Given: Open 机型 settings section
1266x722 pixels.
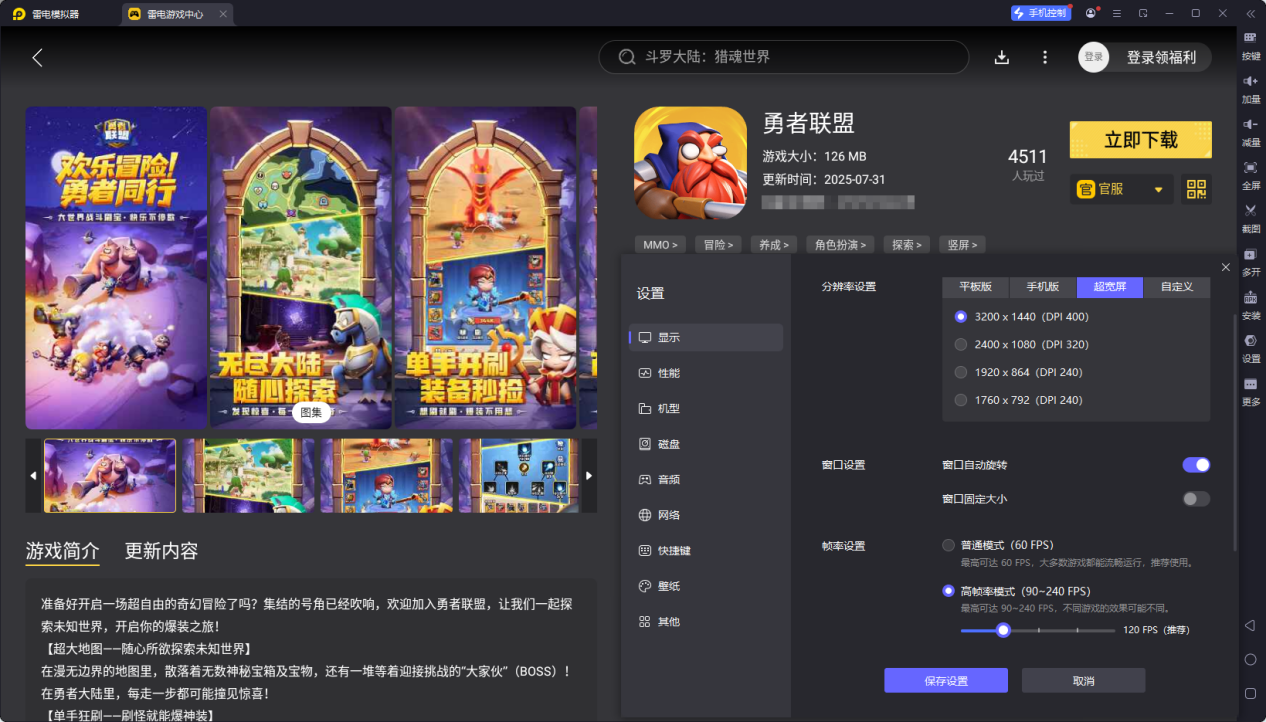Looking at the screenshot, I should [x=706, y=409].
